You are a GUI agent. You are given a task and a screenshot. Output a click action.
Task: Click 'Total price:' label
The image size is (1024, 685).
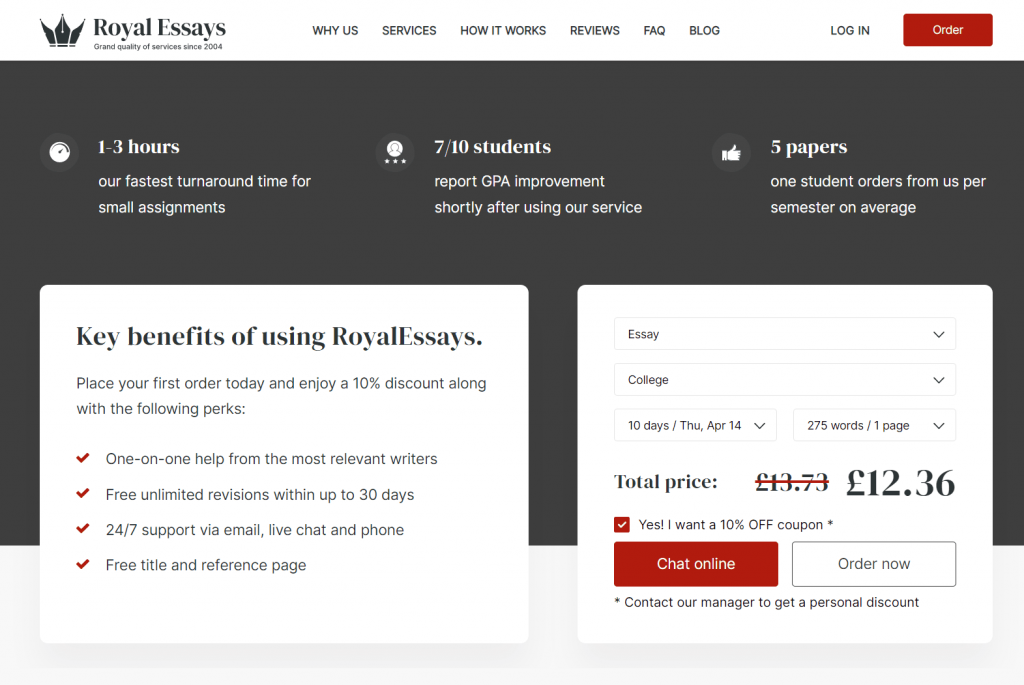(665, 482)
